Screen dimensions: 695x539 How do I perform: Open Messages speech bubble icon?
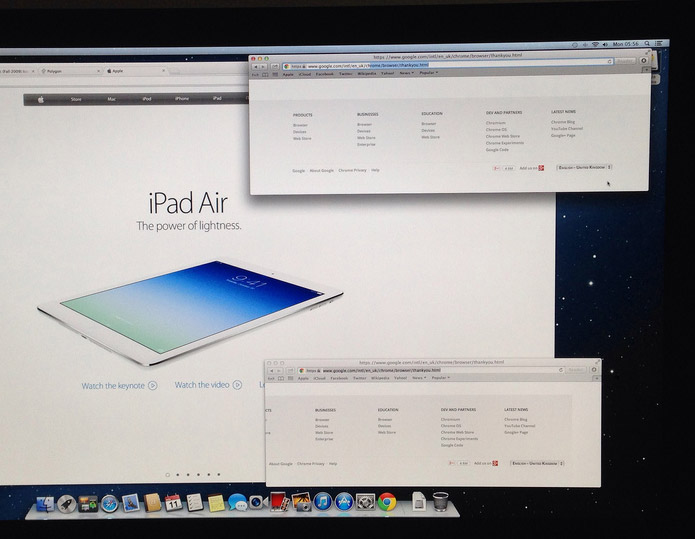point(238,503)
